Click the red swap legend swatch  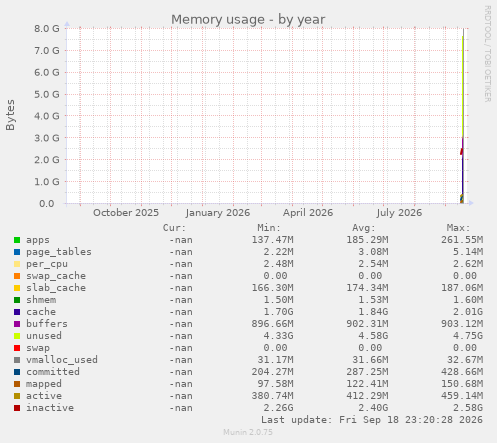coord(17,348)
